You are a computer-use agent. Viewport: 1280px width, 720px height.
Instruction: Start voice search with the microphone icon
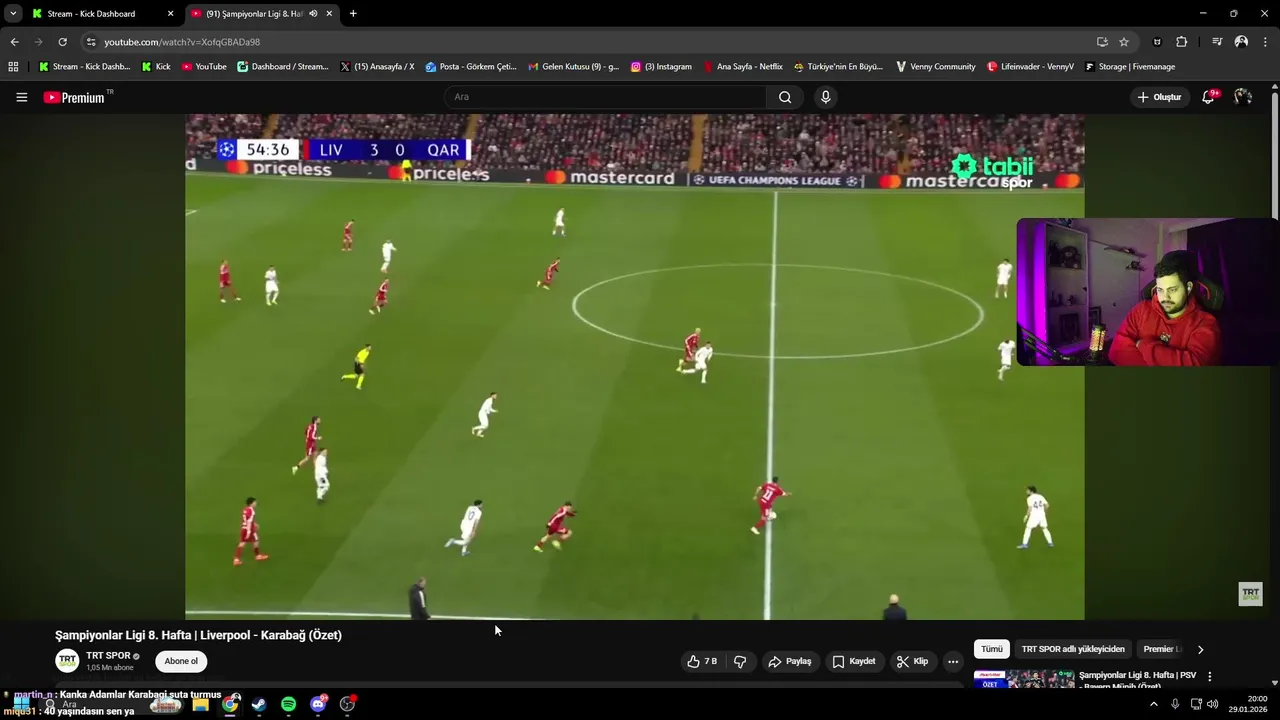click(825, 97)
